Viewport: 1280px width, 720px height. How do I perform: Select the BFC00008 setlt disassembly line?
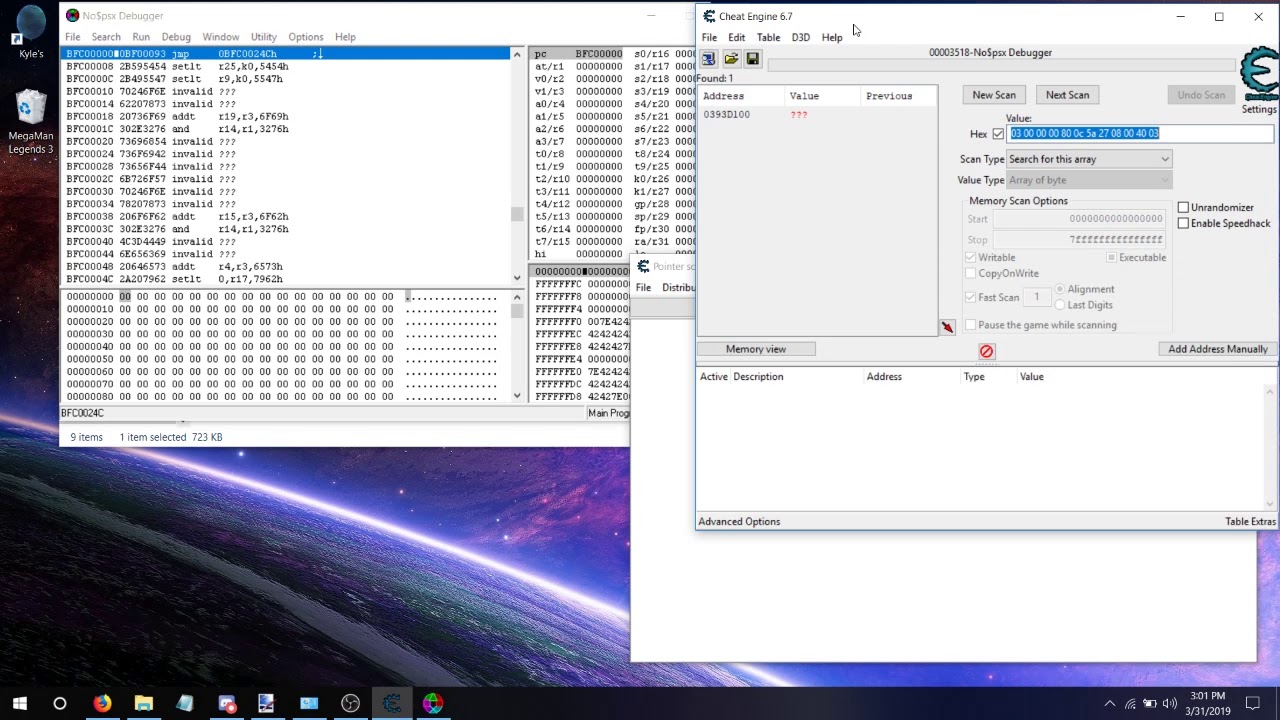pos(287,66)
